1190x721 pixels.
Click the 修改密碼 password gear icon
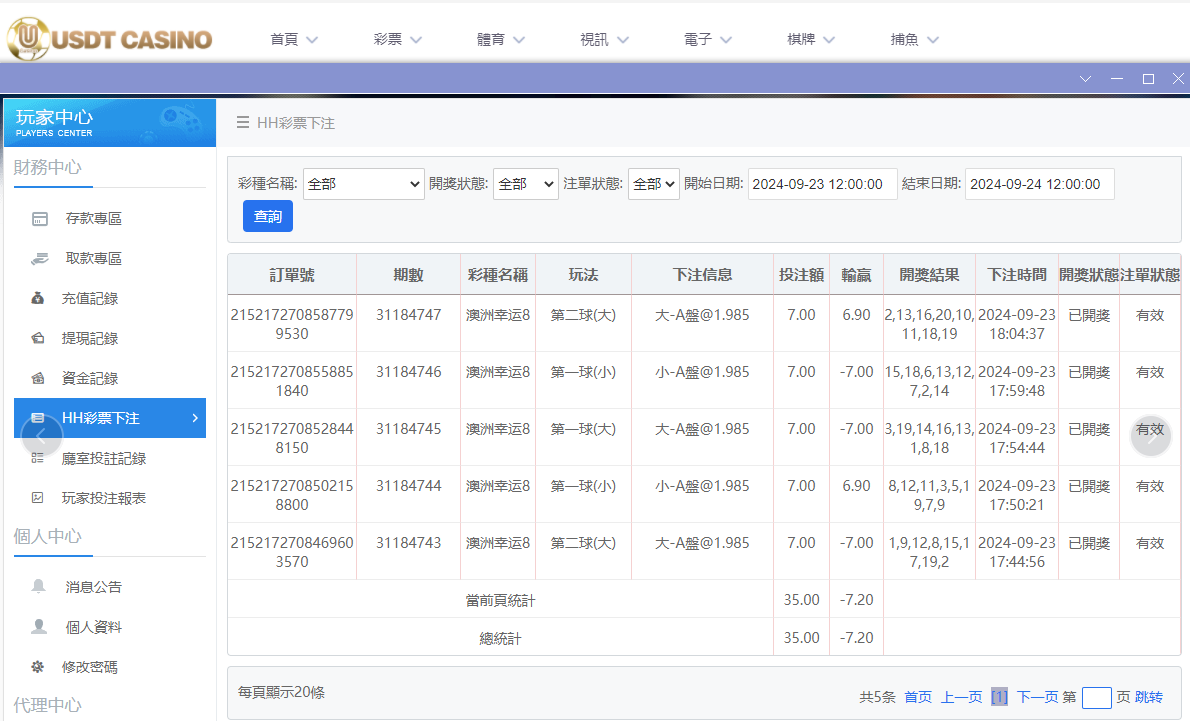coord(38,666)
